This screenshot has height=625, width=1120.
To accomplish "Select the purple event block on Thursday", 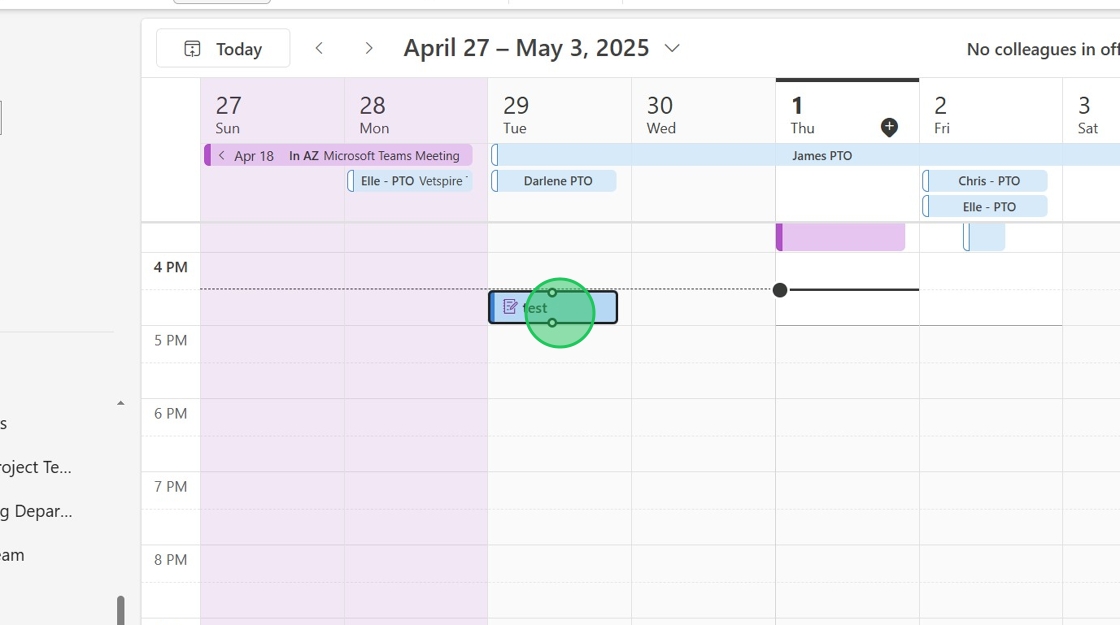I will click(841, 238).
